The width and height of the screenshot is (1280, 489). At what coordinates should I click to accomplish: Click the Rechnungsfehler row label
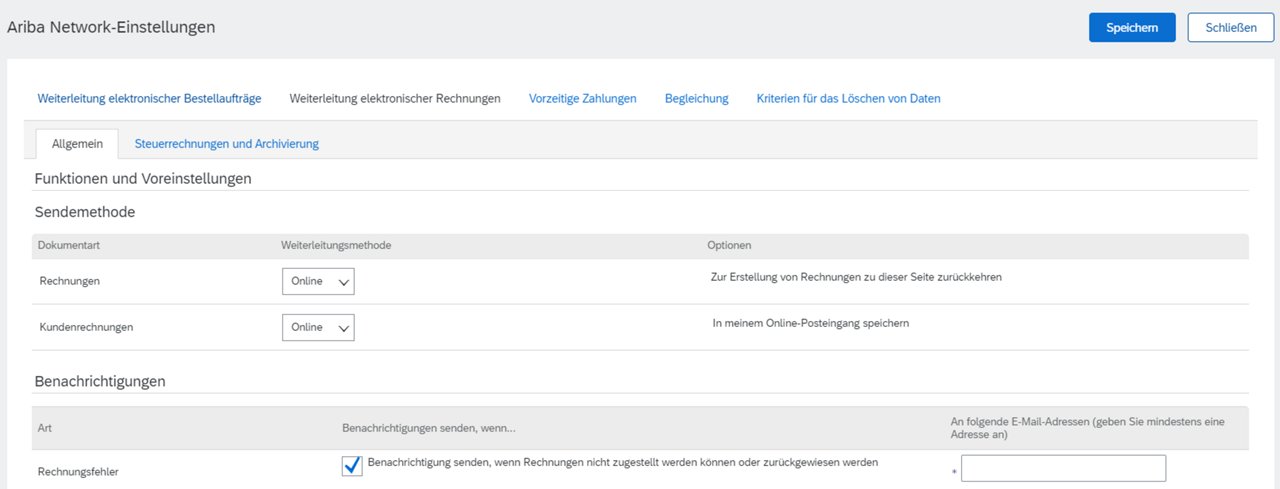78,471
